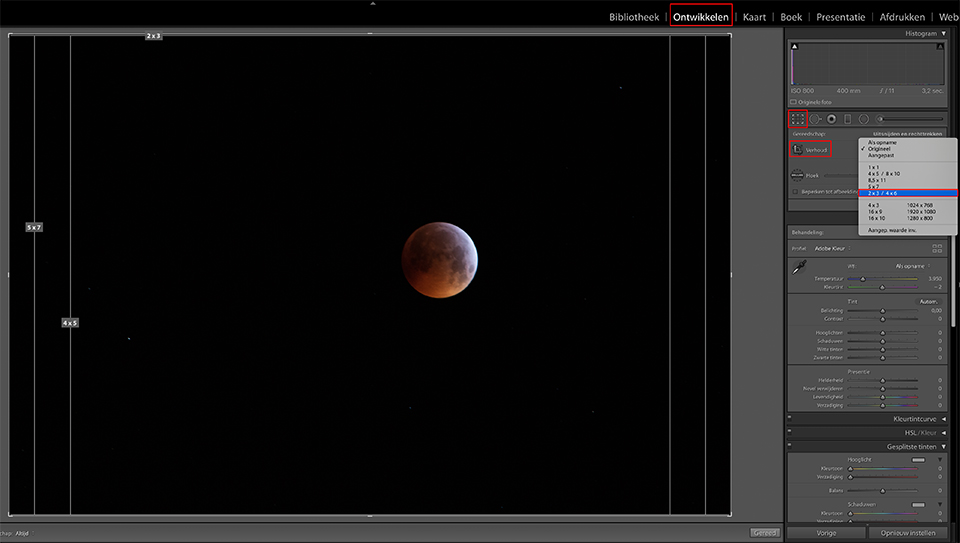Switch to the Bibliotheek module
The height and width of the screenshot is (543, 960).
click(x=634, y=17)
